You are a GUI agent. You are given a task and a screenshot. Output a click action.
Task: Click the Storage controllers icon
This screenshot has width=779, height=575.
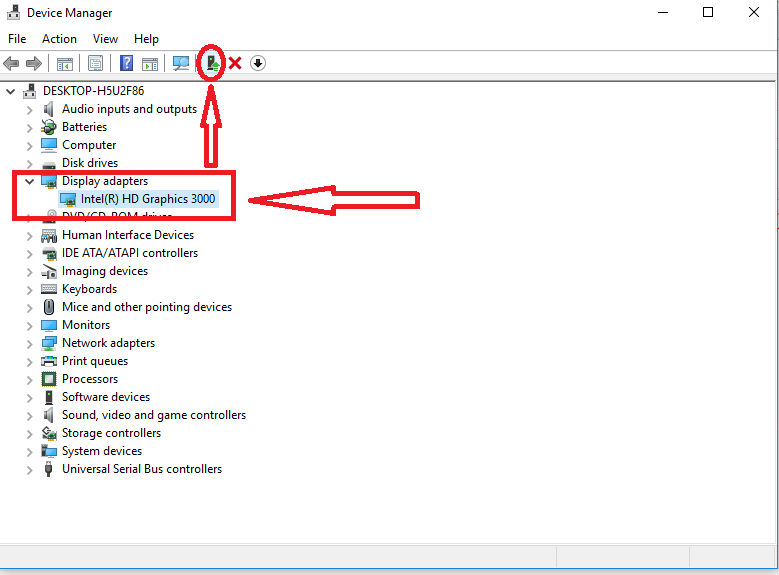coord(49,433)
